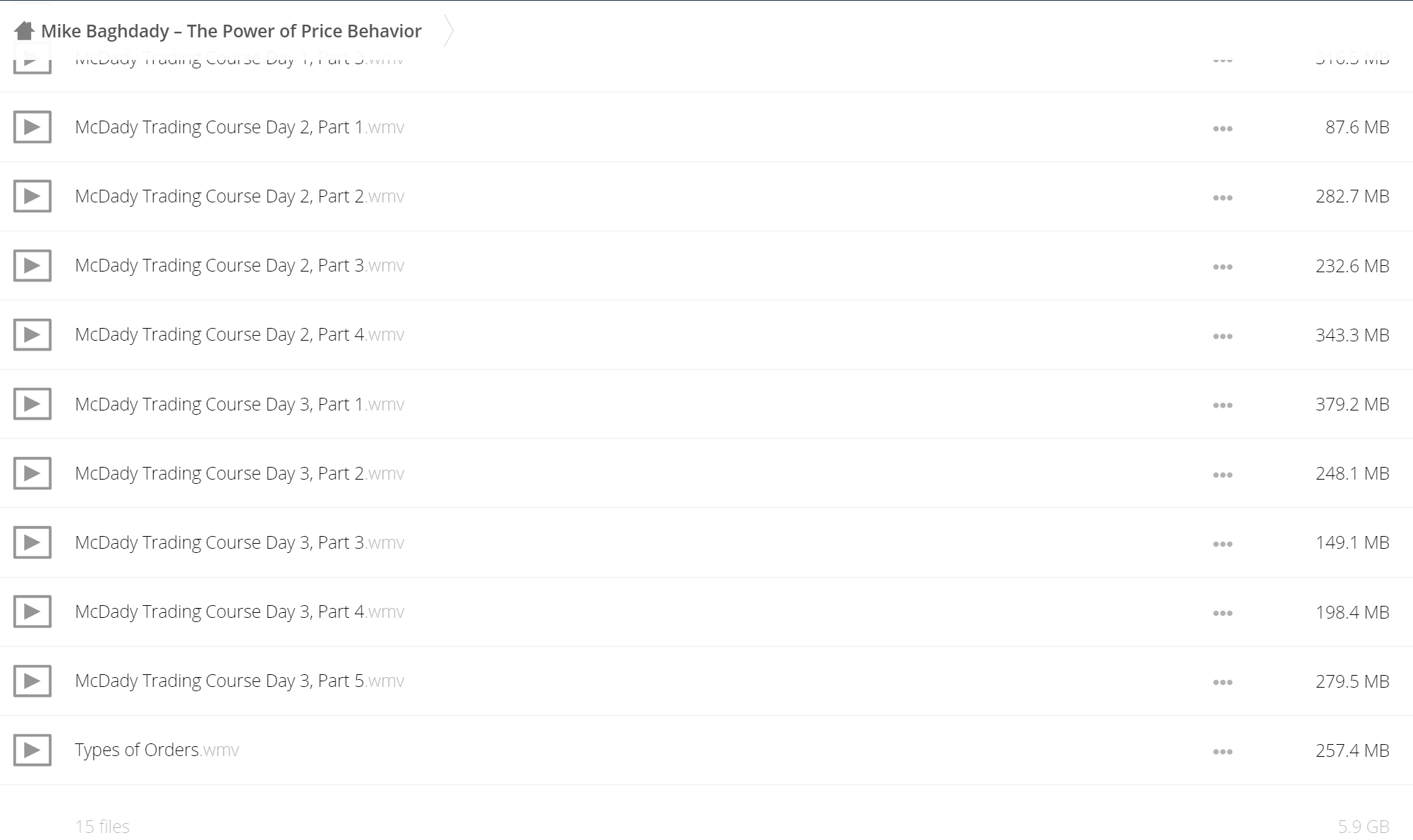Screen dimensions: 1413x840
Task: Click the breadcrumb chevron separator
Action: tap(448, 30)
